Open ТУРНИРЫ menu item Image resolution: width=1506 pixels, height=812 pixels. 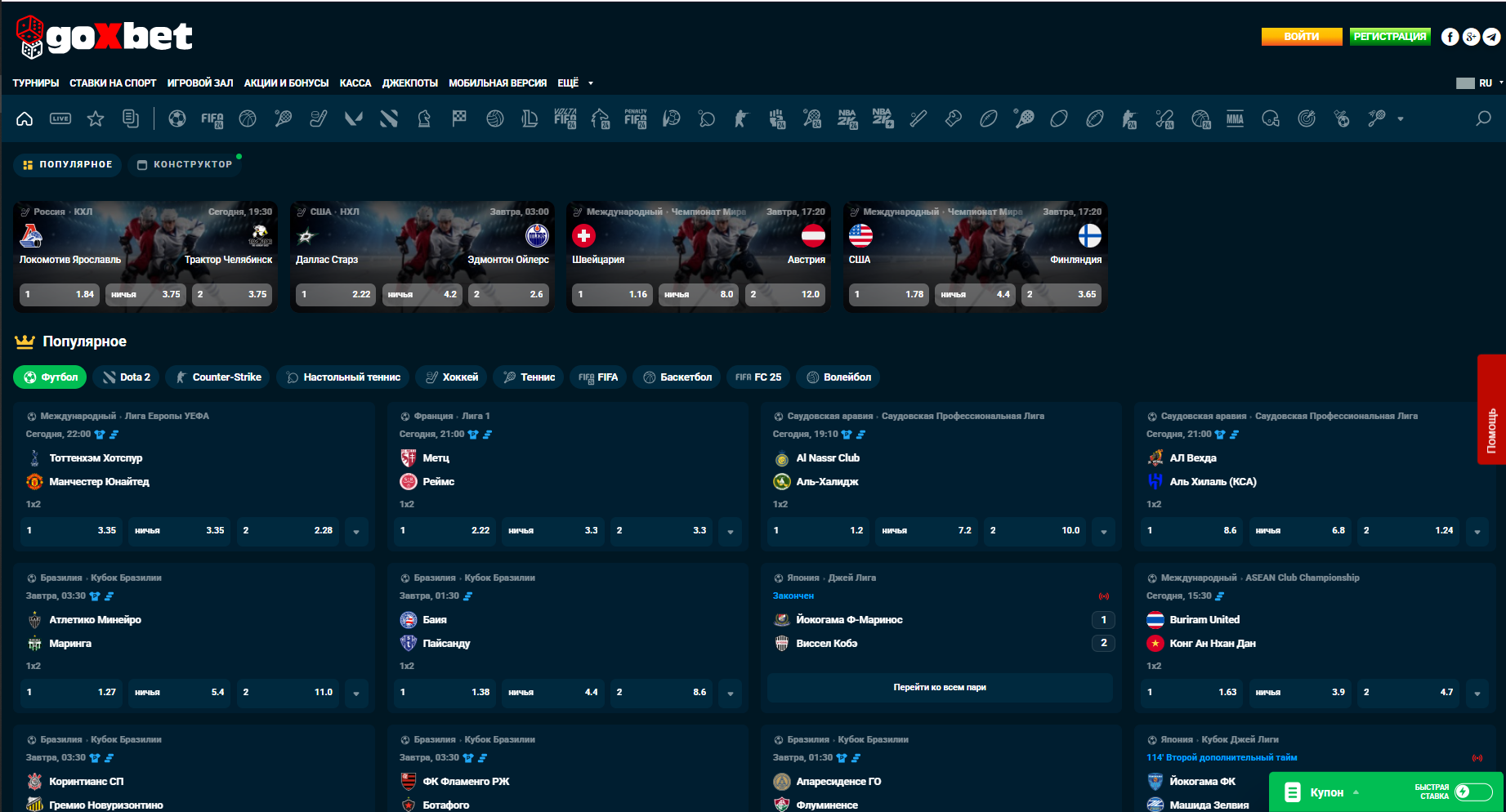[x=36, y=83]
